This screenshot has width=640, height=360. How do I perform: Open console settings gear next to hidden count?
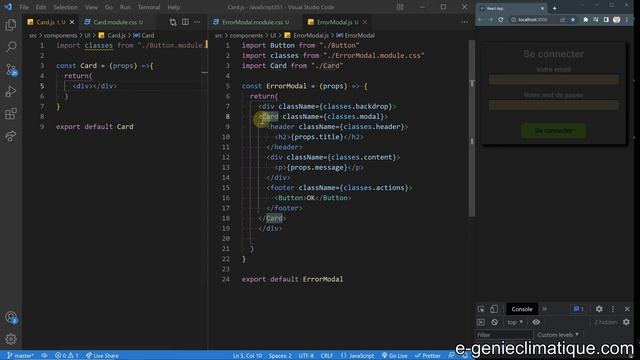pyautogui.click(x=626, y=322)
